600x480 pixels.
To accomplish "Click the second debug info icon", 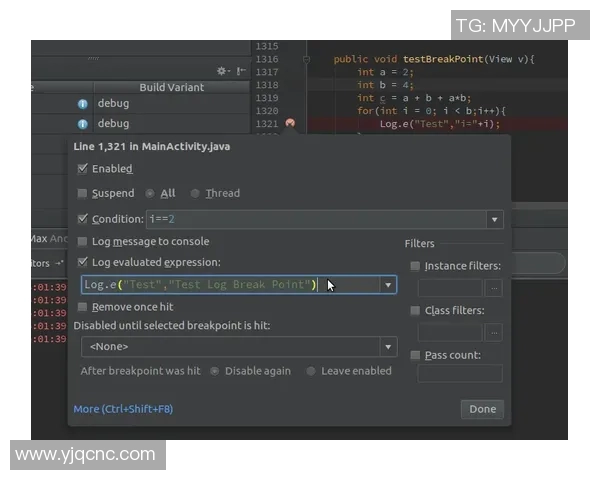I will pos(83,124).
